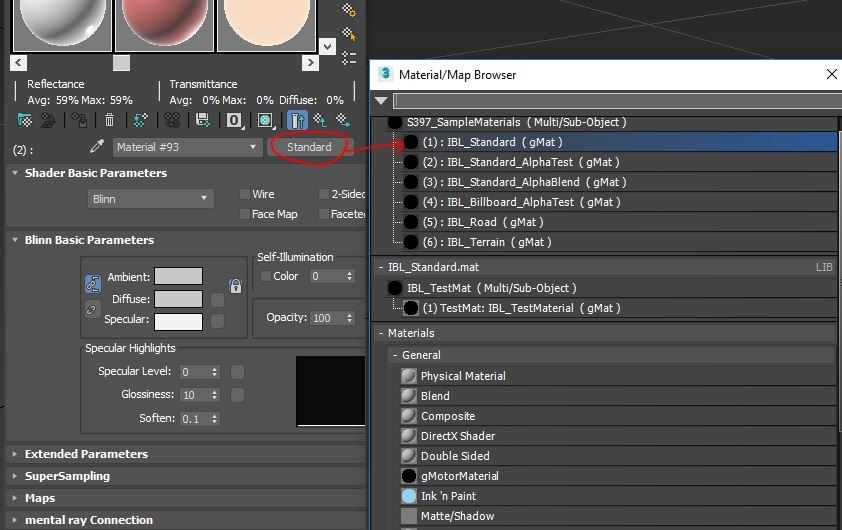This screenshot has width=842, height=530.
Task: Click the Soften spinner arrows
Action: [x=214, y=418]
